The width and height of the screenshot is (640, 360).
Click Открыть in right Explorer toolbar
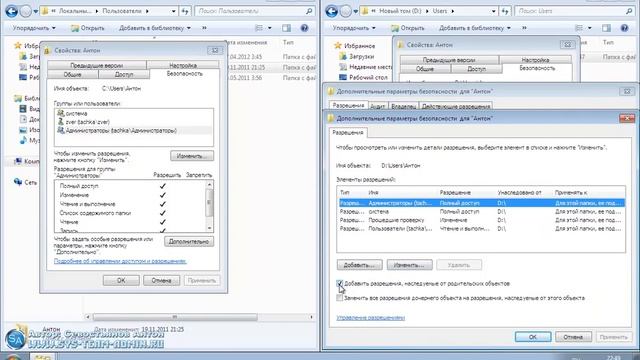[x=408, y=28]
